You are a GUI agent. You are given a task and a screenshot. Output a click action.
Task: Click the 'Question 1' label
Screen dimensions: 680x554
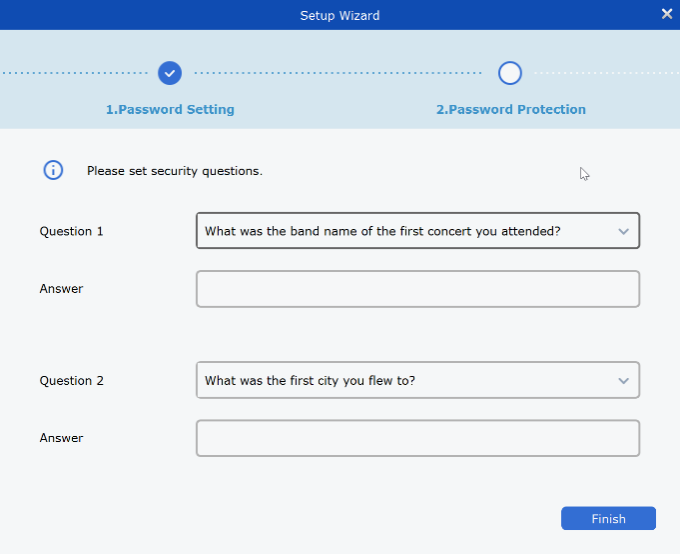point(72,231)
